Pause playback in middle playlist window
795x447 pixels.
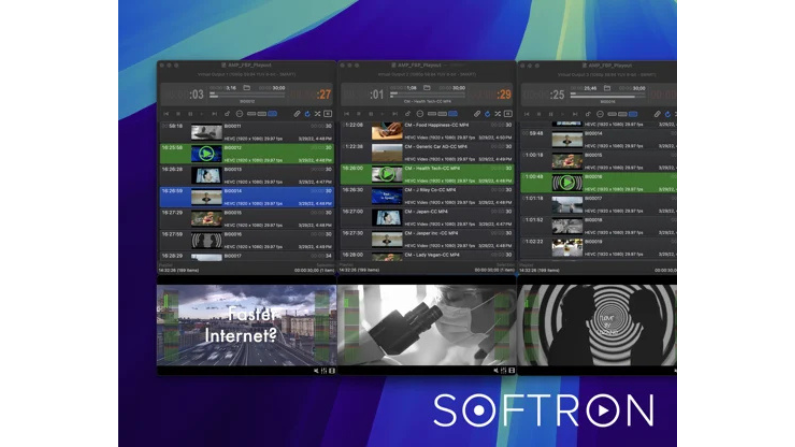click(x=371, y=114)
